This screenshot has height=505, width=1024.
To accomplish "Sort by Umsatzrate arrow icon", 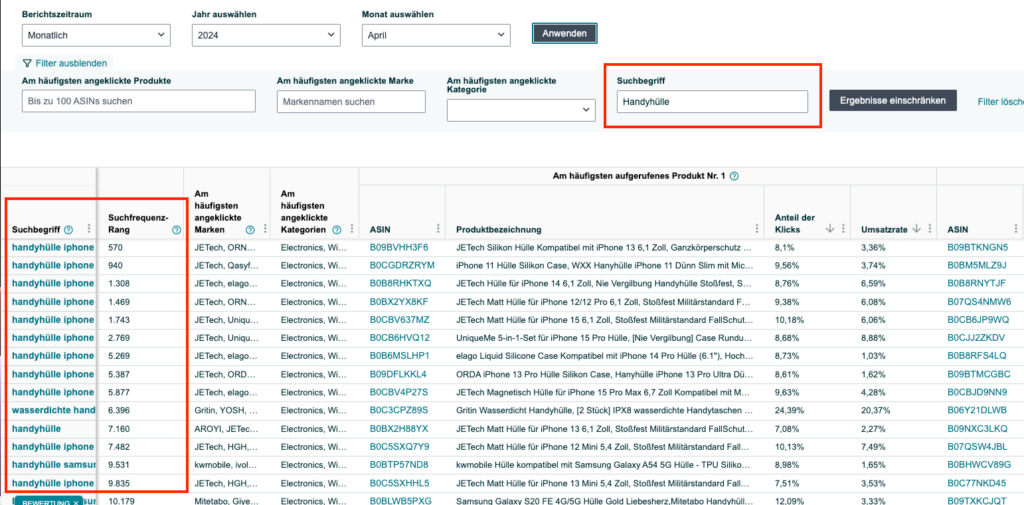I will (916, 228).
